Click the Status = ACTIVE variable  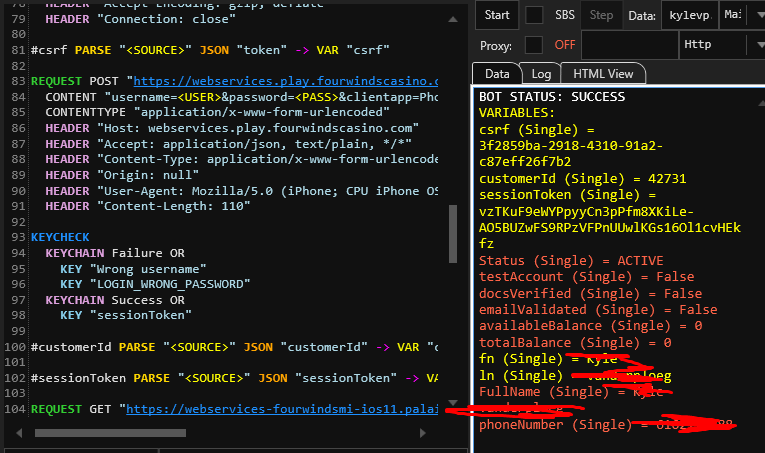[x=571, y=260]
